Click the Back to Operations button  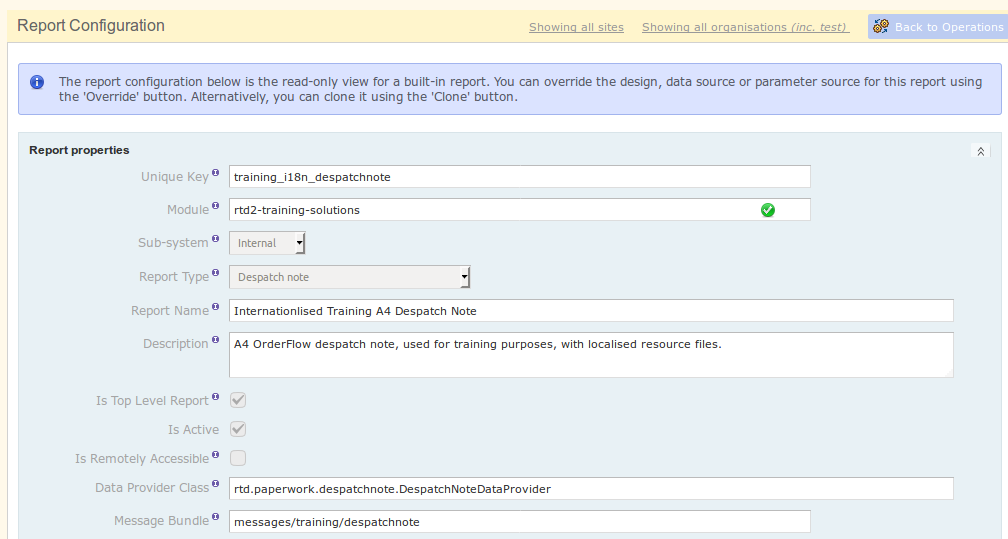(937, 27)
